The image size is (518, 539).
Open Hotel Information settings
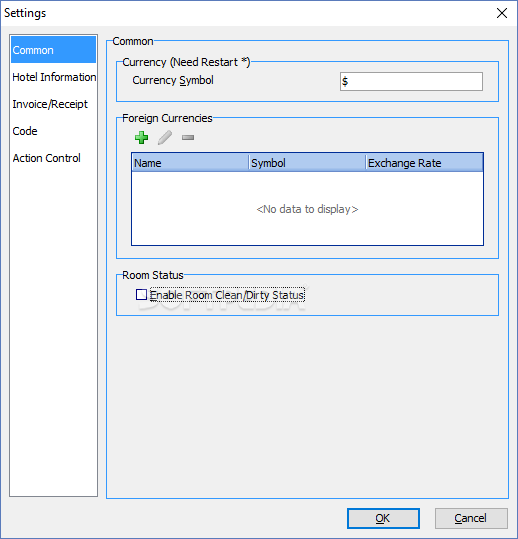pos(53,77)
